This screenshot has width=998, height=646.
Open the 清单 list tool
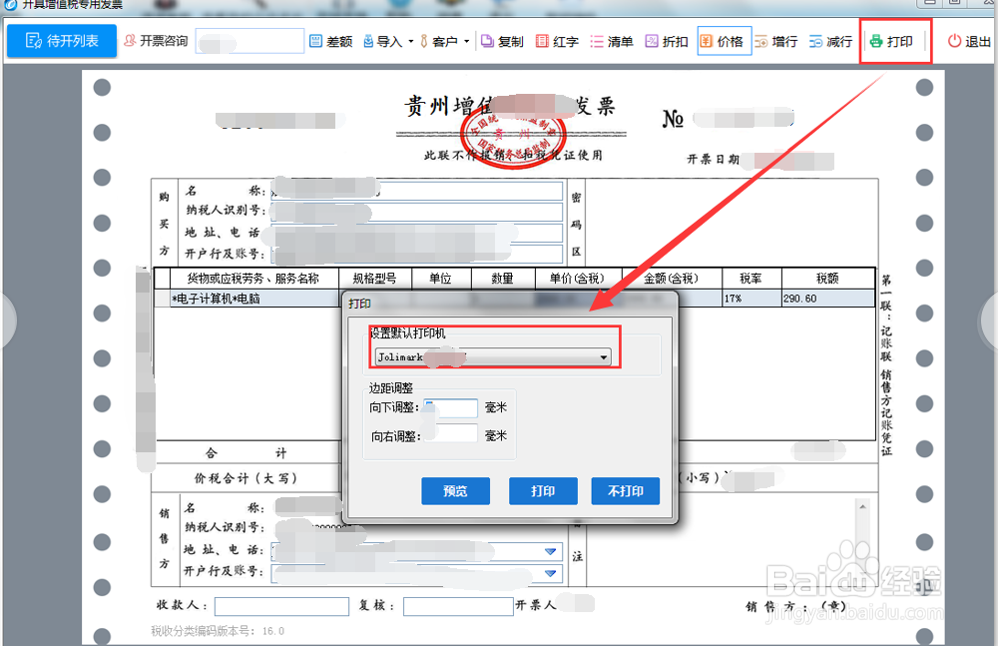pos(612,41)
